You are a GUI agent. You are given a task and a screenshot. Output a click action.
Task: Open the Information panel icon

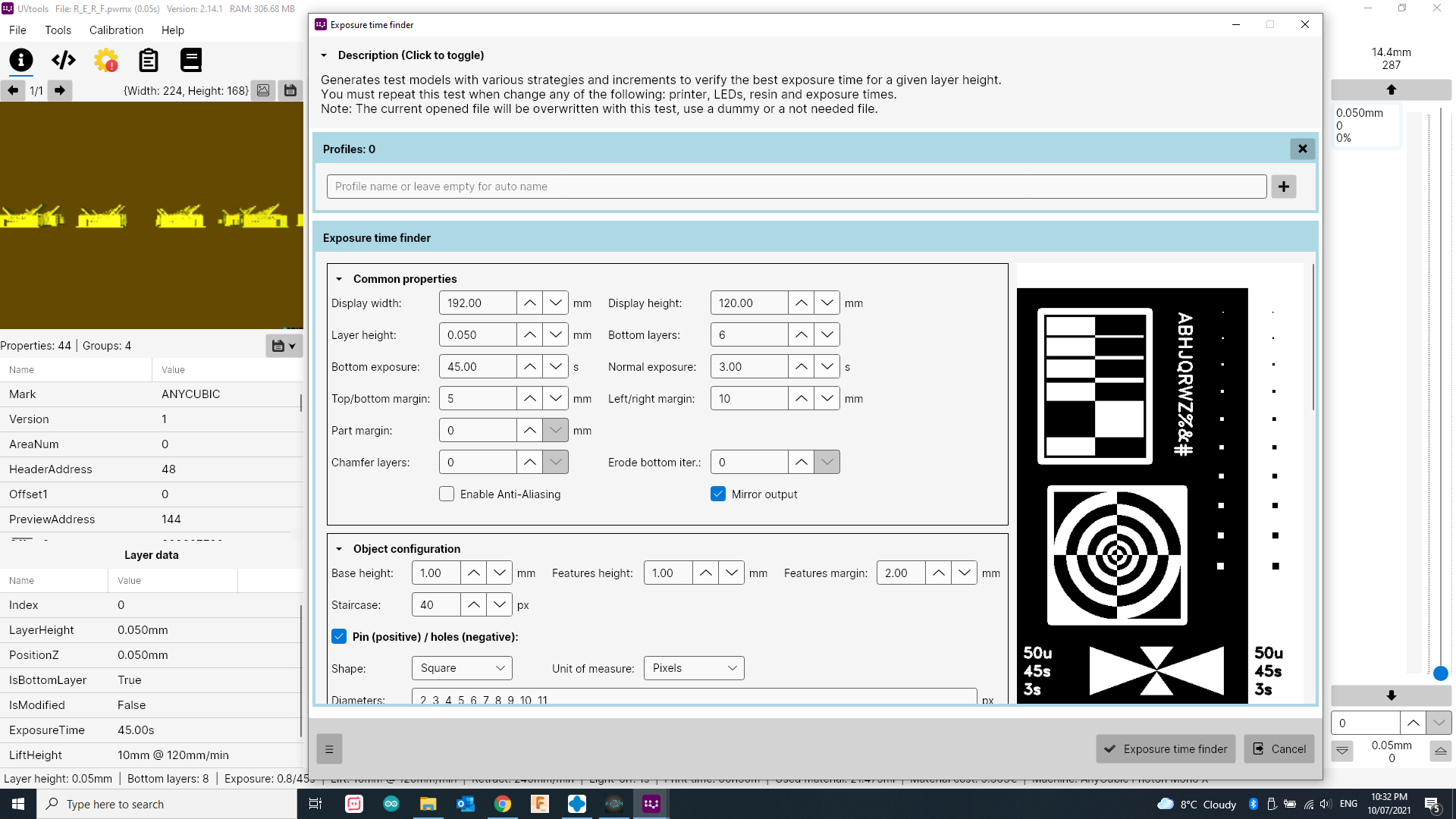[20, 60]
